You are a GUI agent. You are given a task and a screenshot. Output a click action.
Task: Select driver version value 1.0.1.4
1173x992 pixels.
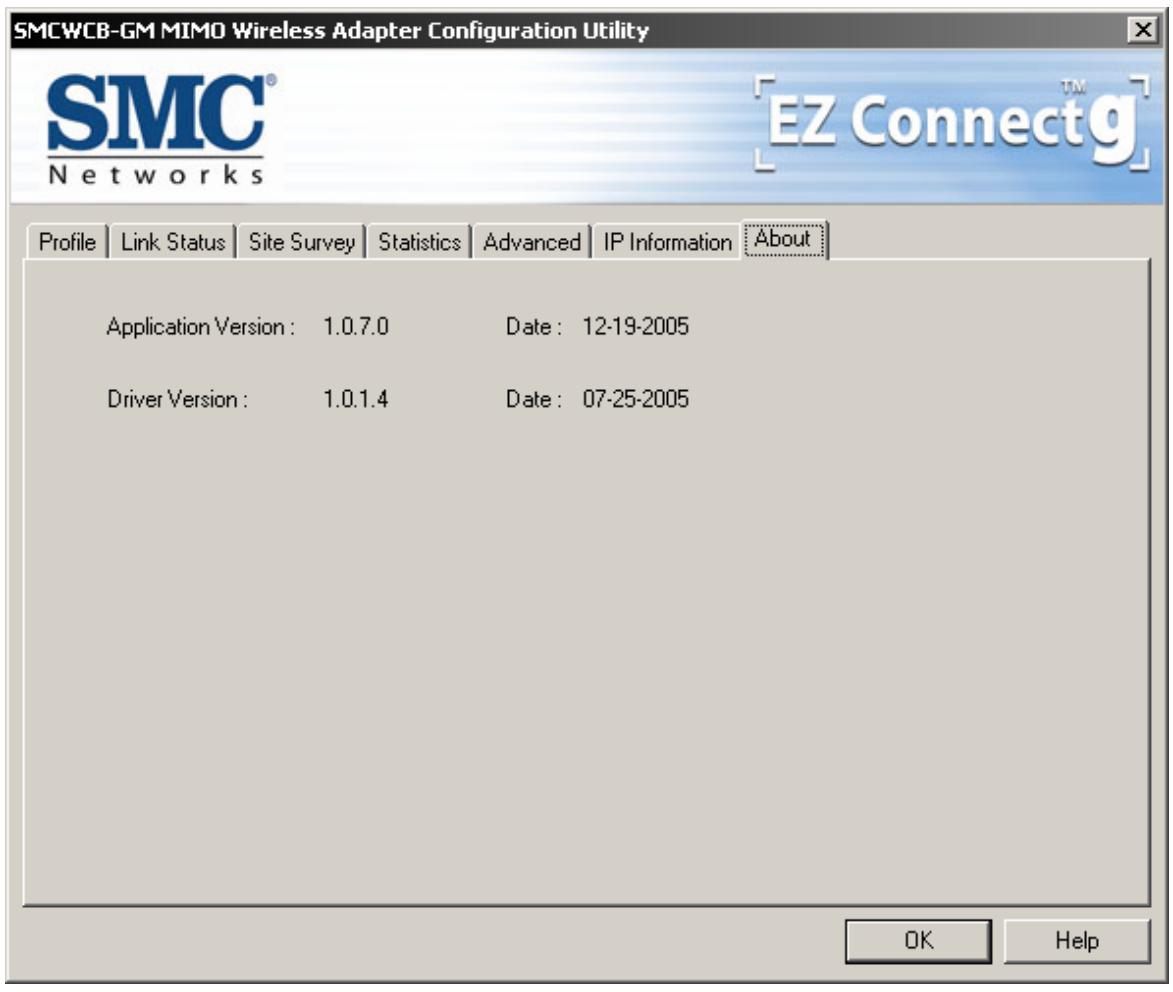tap(356, 399)
